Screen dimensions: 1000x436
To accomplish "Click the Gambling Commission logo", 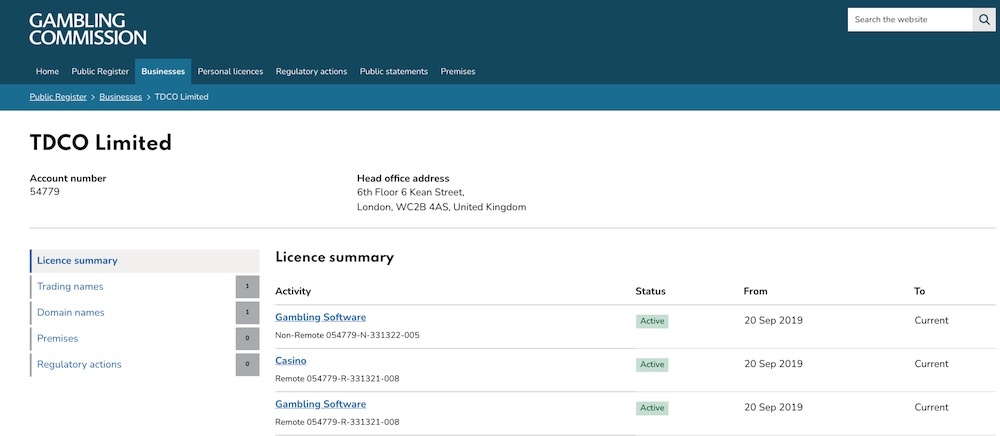I will click(87, 29).
